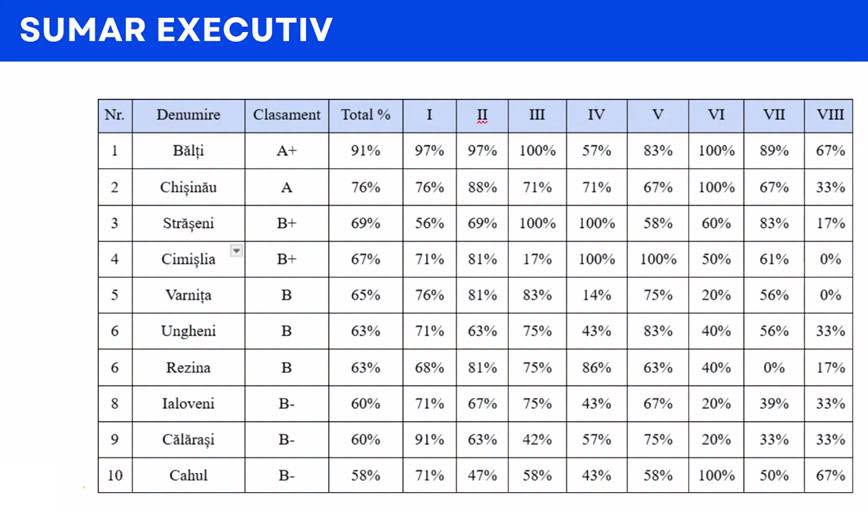Open the filter dropdown beside Cimișlia
Viewport: 868px width, 512px height.
pyautogui.click(x=236, y=251)
